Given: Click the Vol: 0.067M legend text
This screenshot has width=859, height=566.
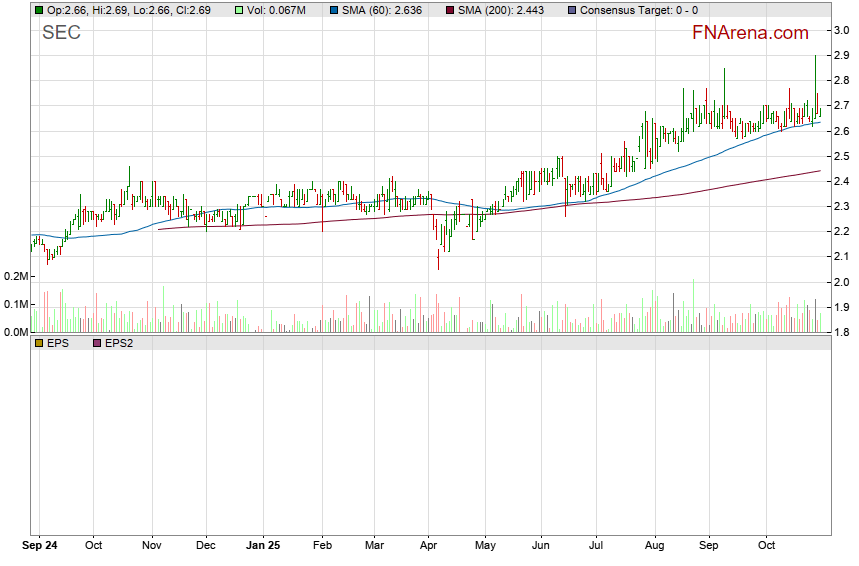Looking at the screenshot, I should point(279,9).
